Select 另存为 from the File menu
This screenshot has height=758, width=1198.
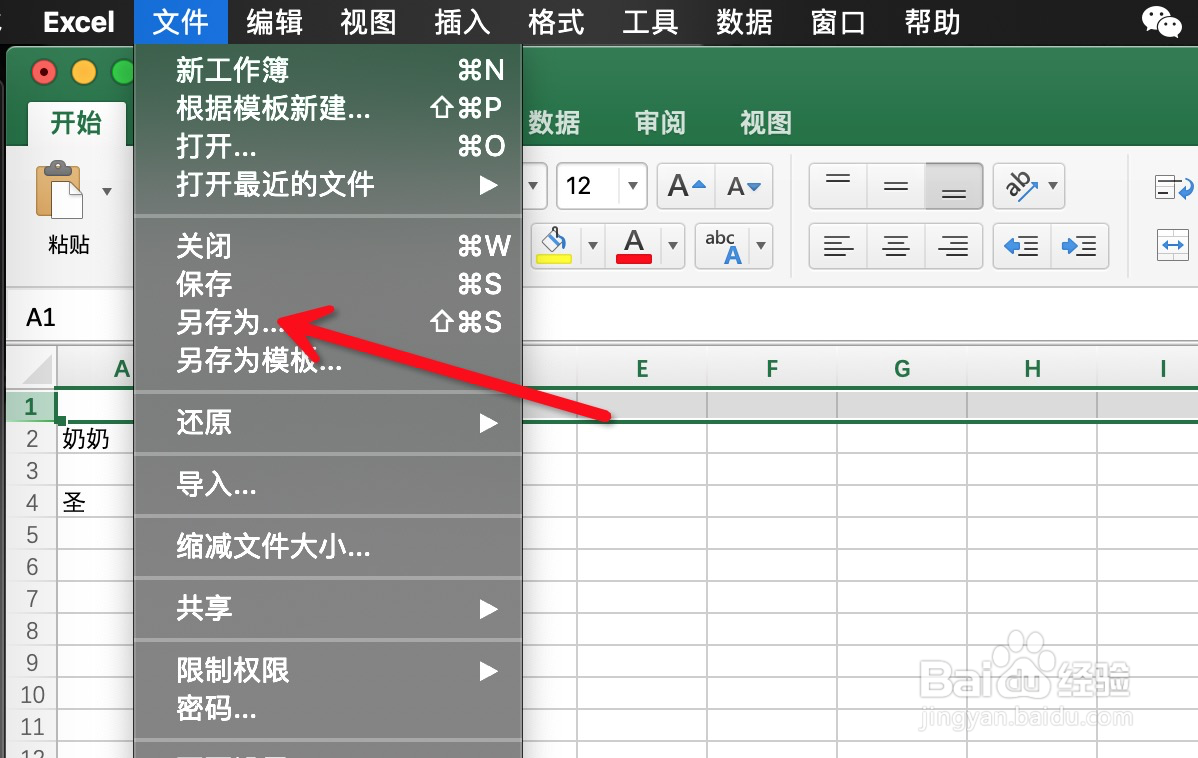point(240,323)
